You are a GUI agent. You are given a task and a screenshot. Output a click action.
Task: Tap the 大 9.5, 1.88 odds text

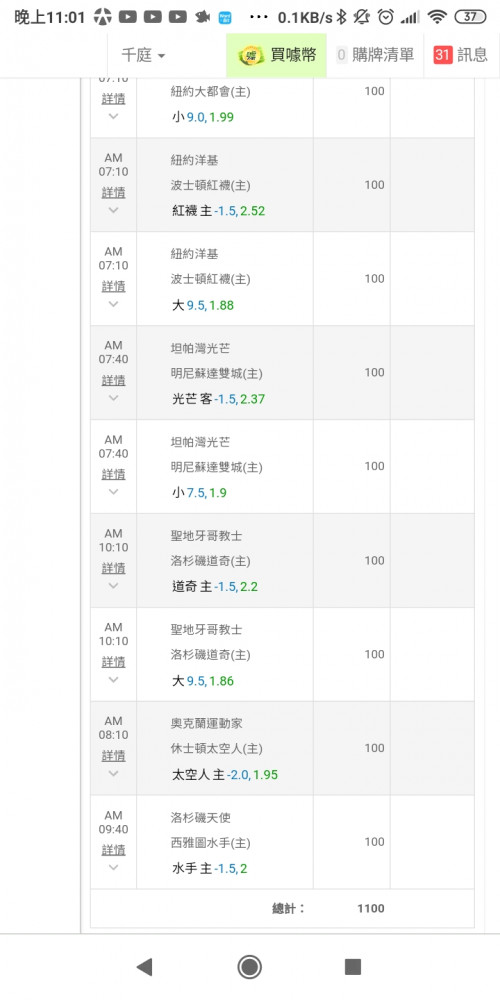coord(203,305)
